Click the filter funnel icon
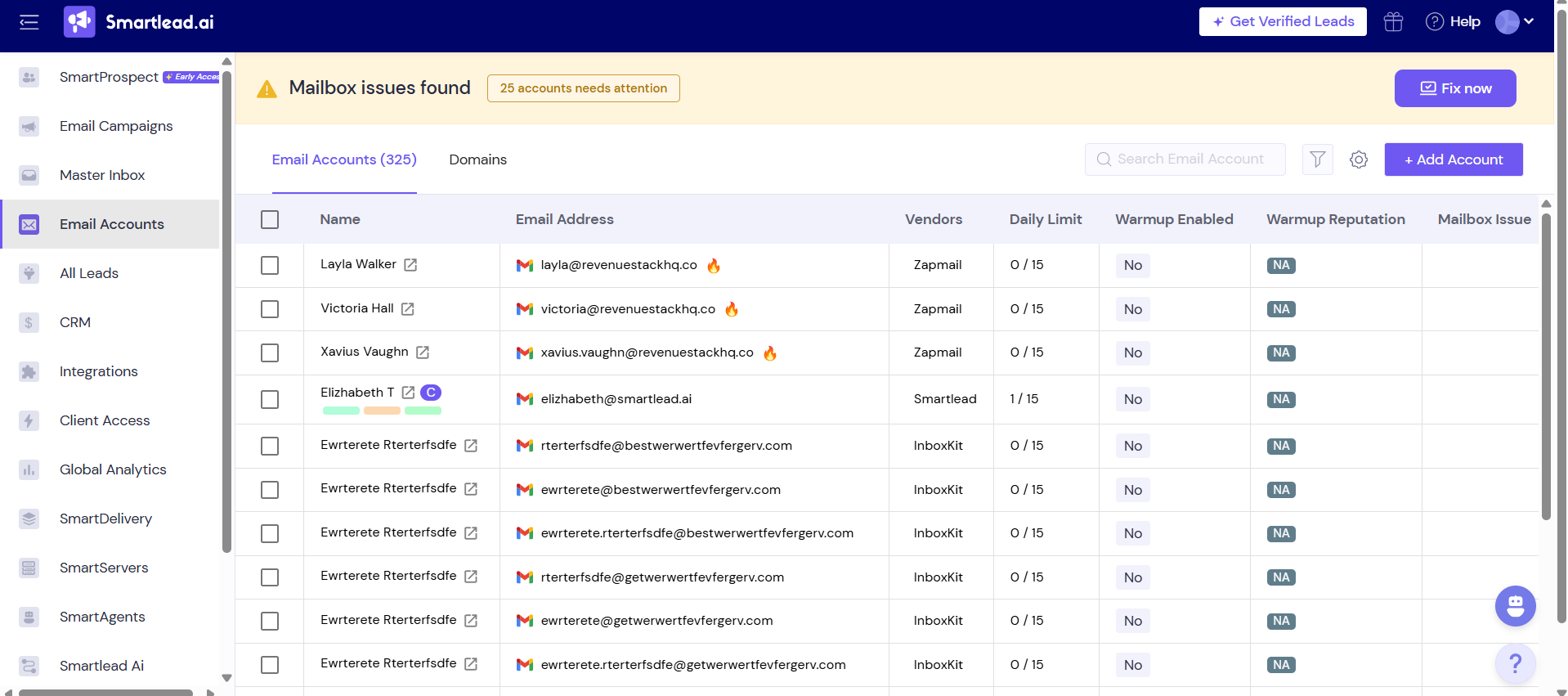The image size is (1568, 696). [x=1317, y=159]
